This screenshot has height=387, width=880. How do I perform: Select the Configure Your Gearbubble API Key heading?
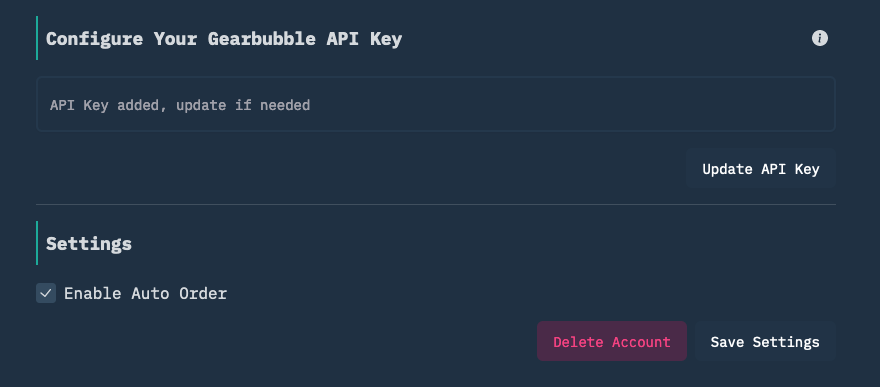pos(224,39)
